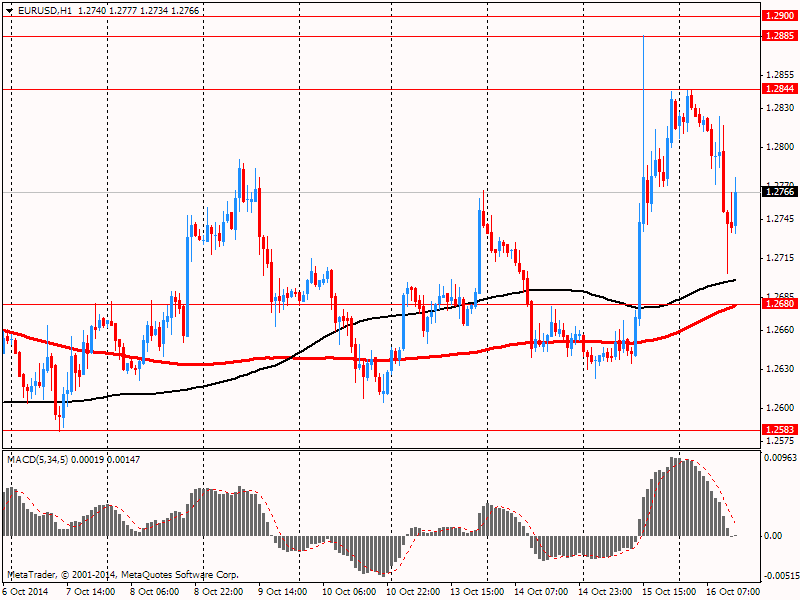Click the MACD values 0.00019 0.00147
Screen dimensions: 800x600
(106, 460)
